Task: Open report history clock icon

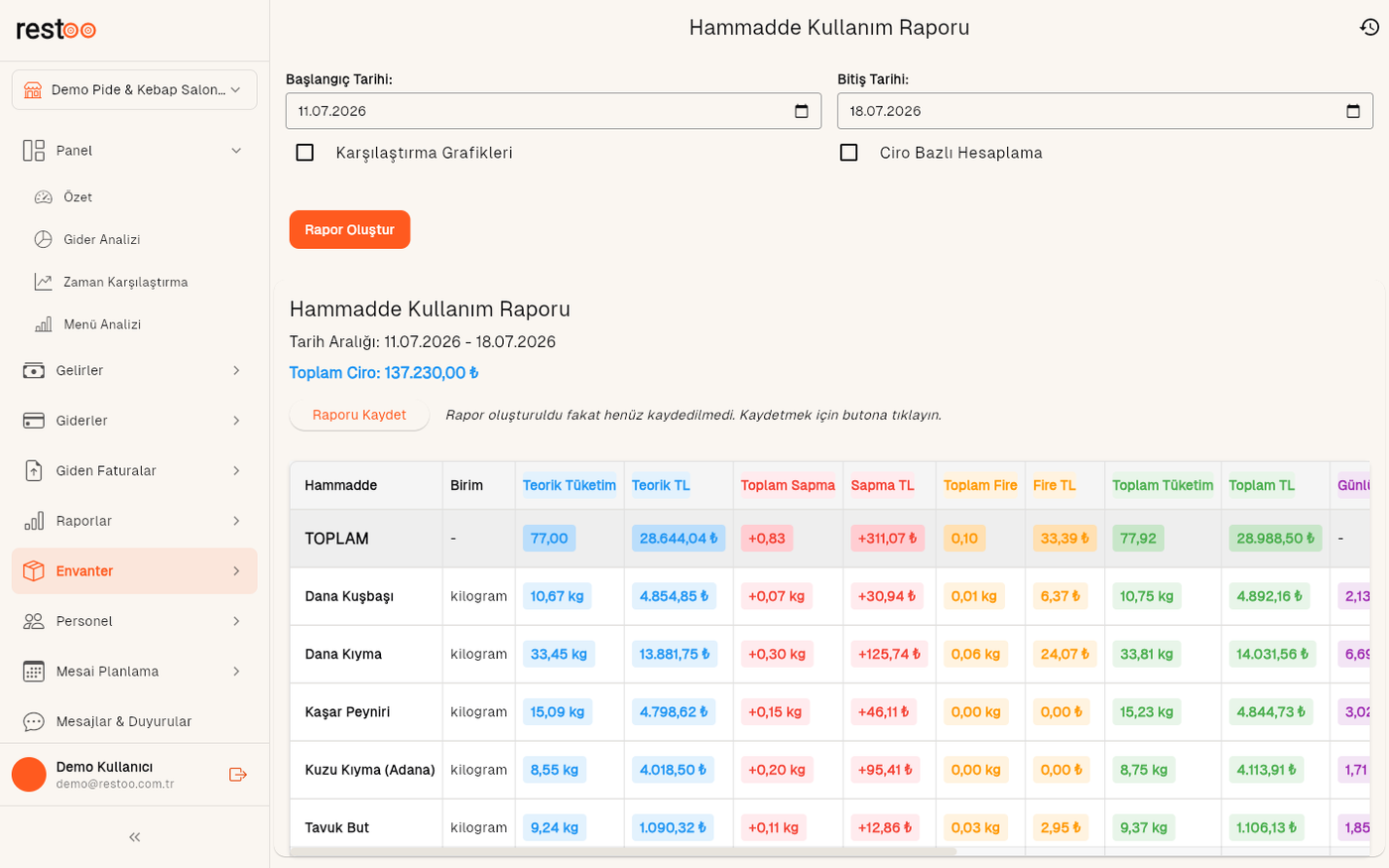Action: click(1369, 28)
